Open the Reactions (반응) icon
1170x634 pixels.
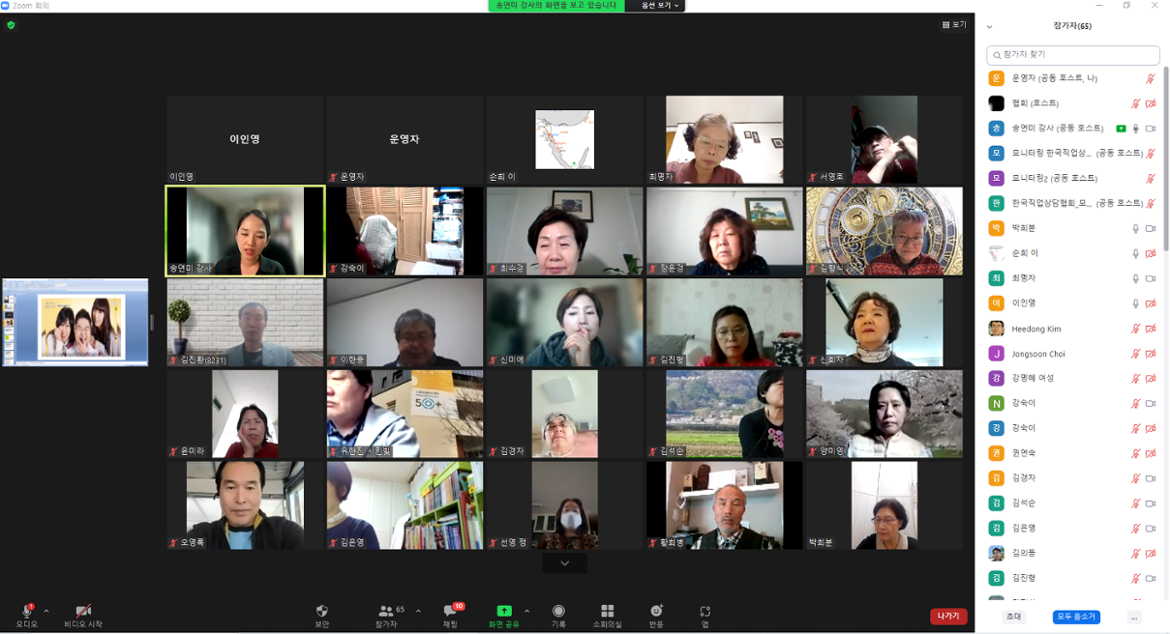click(656, 611)
